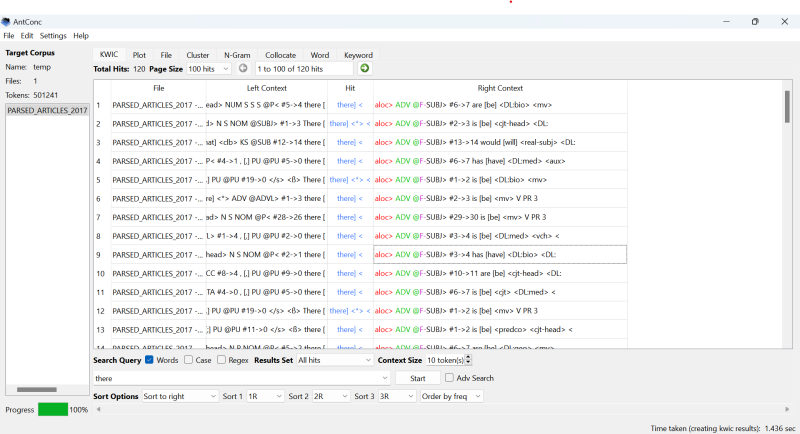Viewport: 800px width, 434px height.
Task: Open the Settings menu
Action: 53,36
